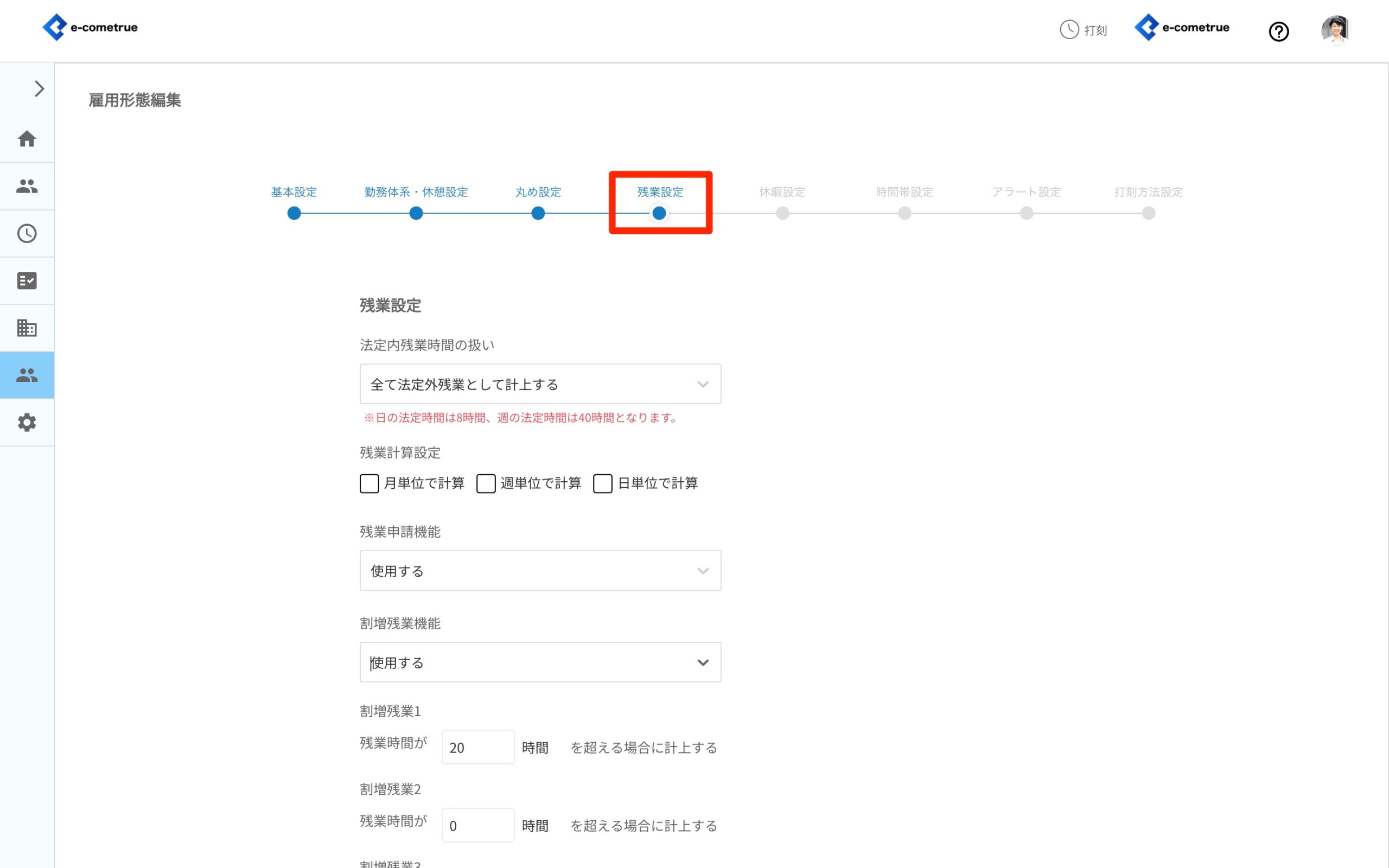Viewport: 1389px width, 868px height.
Task: Check the 月単位で計算 checkbox
Action: point(369,483)
